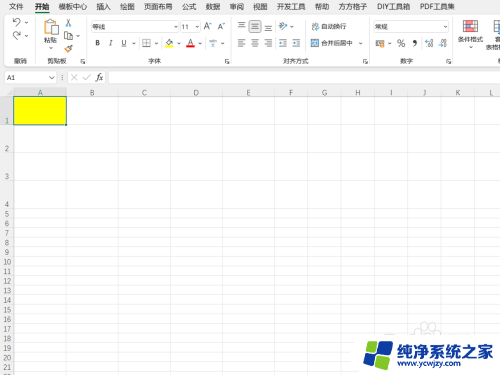
Task: Align text to bottom
Action: (268, 27)
